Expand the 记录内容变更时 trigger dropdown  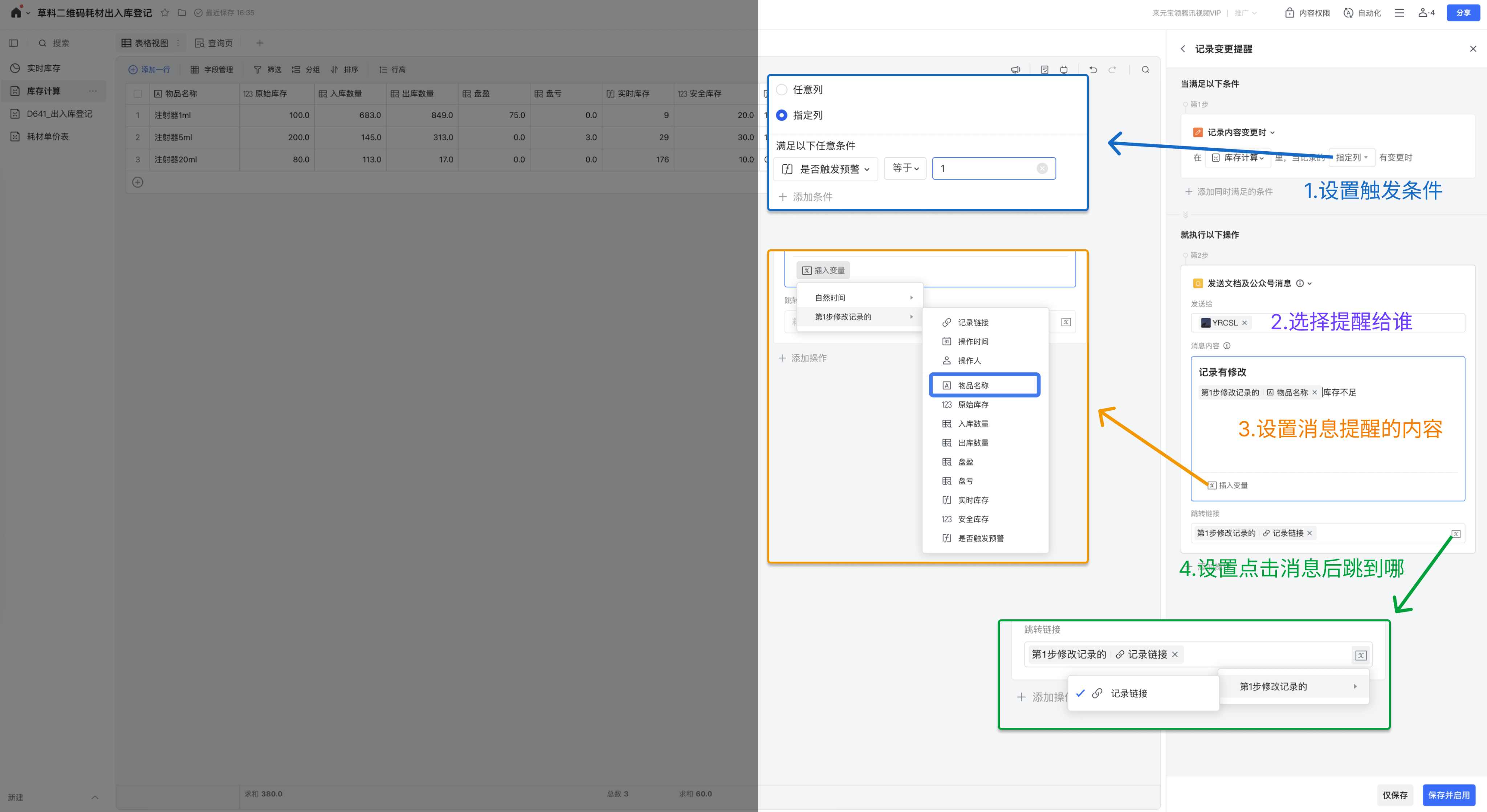(x=1272, y=133)
